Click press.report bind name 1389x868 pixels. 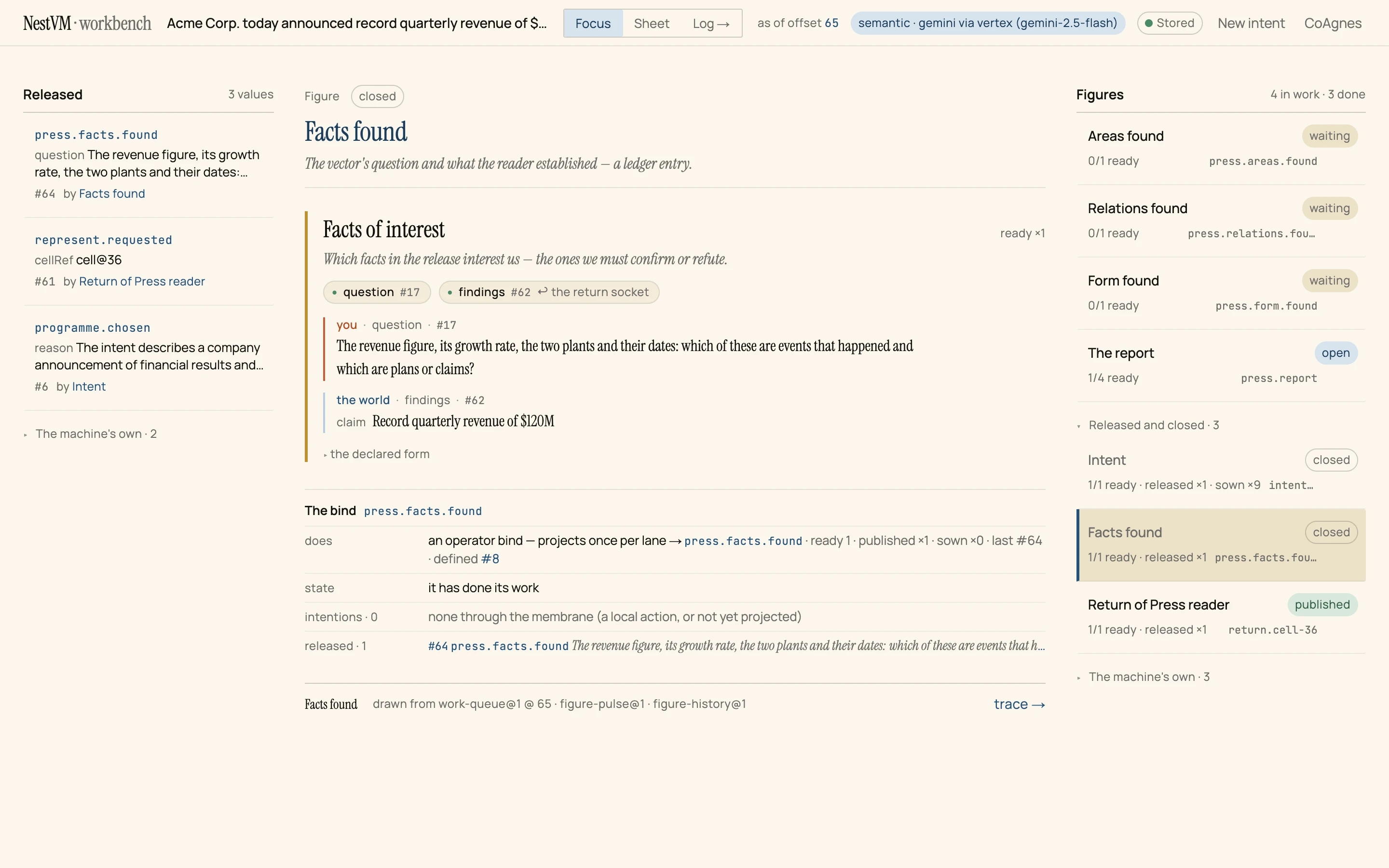1279,379
